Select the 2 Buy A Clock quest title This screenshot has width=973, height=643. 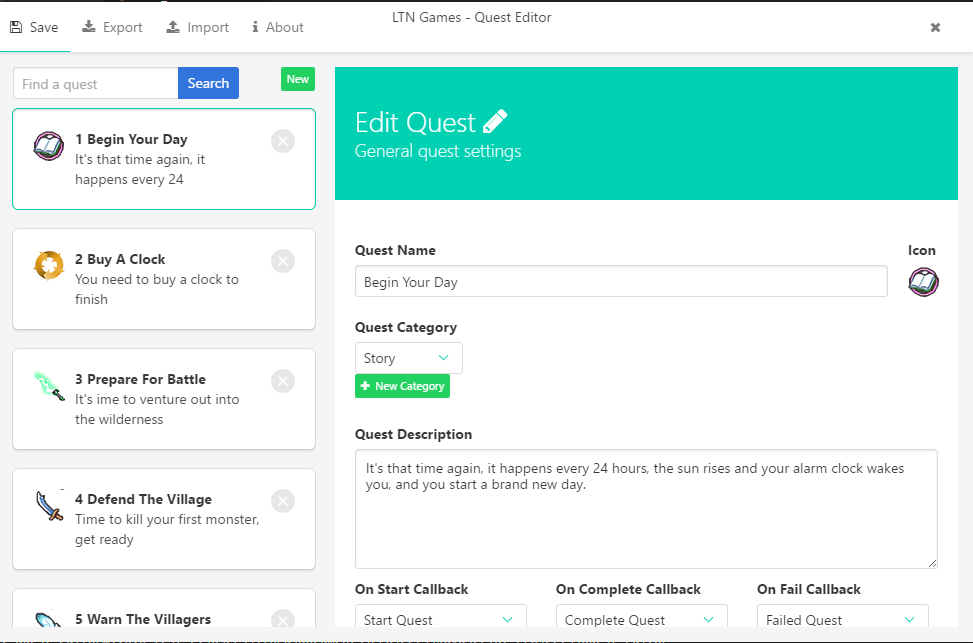click(120, 259)
